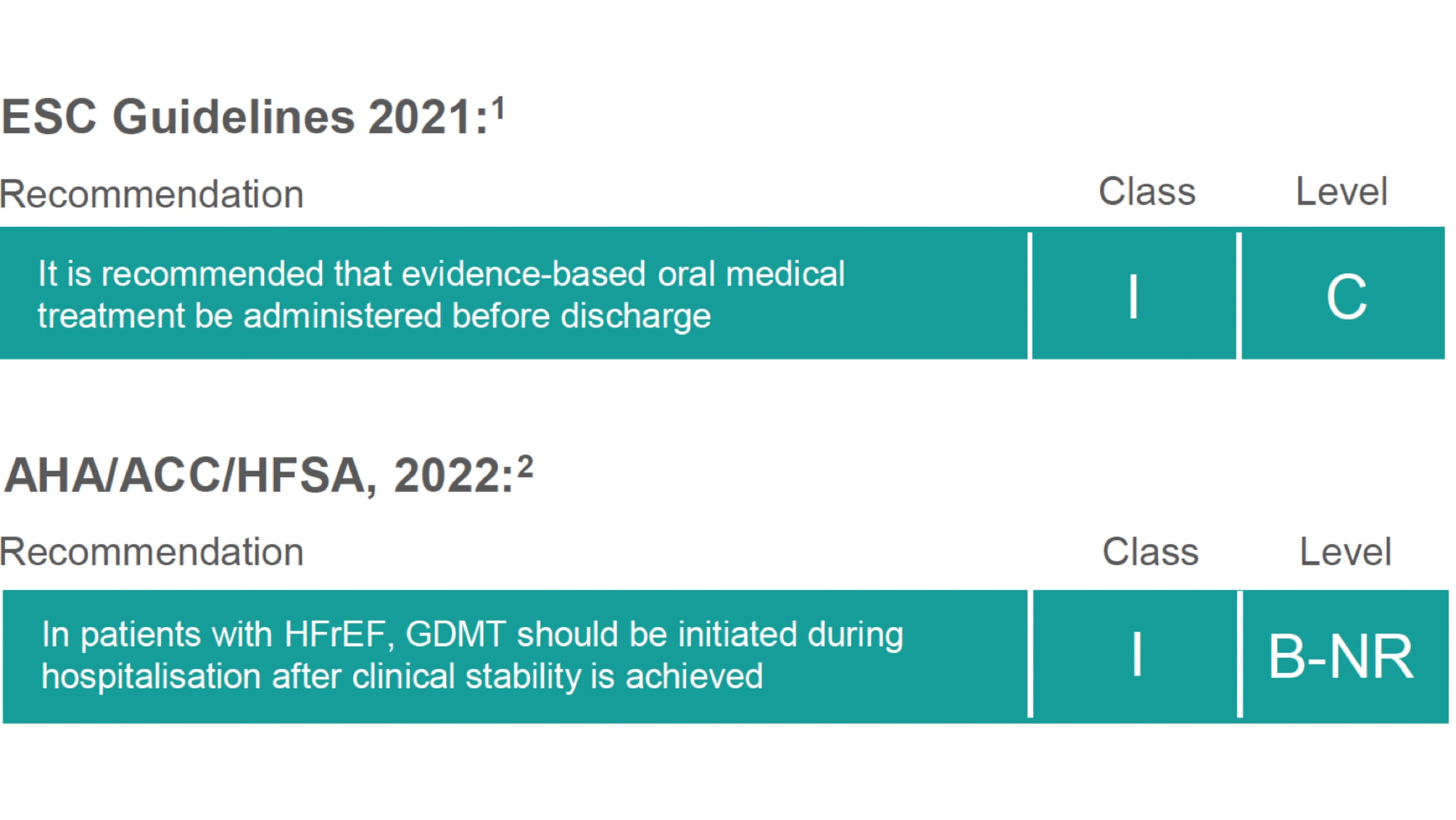Click the ESC Guidelines 2021 heading

point(243,117)
